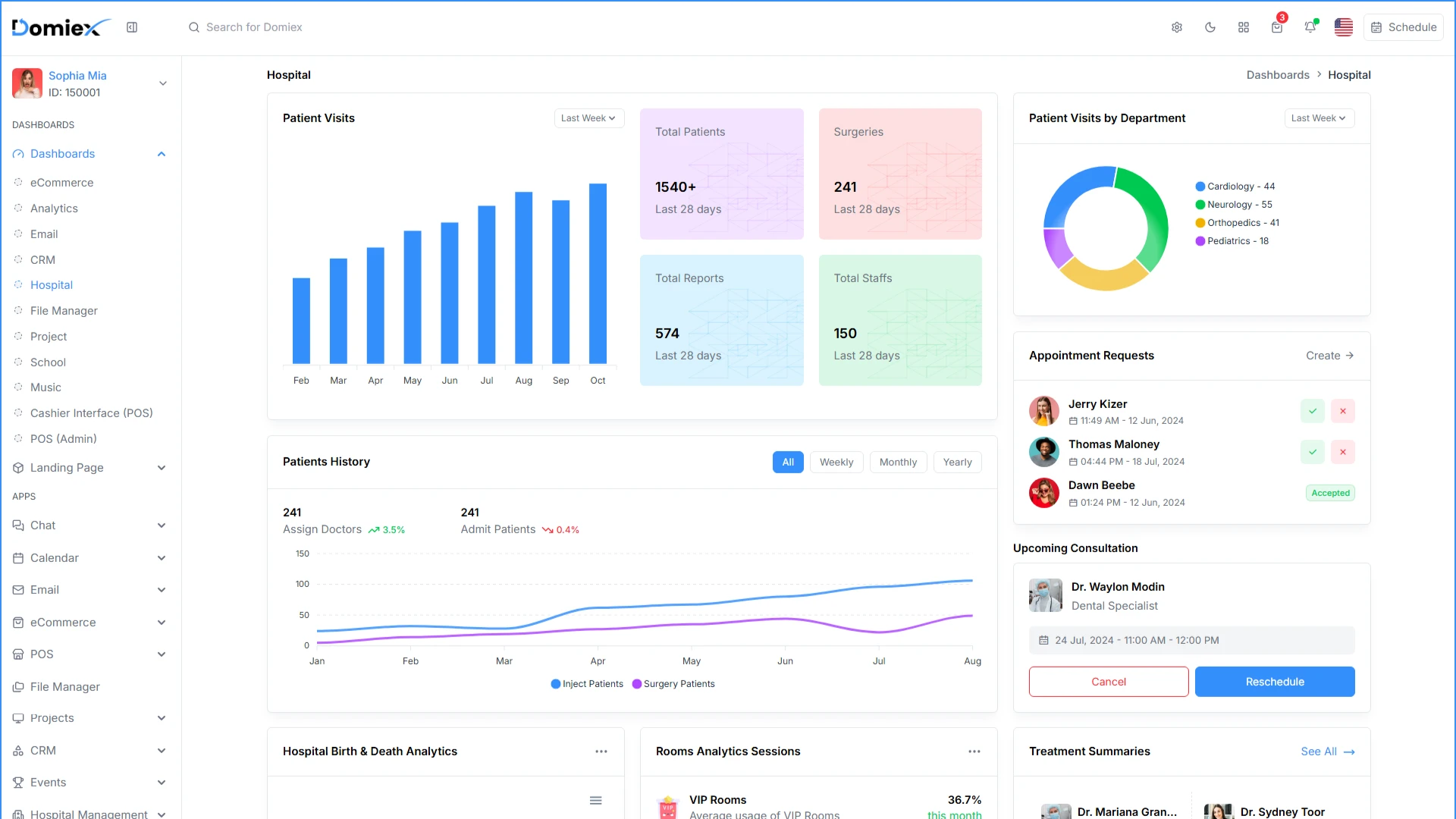Open the Analytics dashboard item
Viewport: 1456px width, 819px height.
tap(54, 209)
